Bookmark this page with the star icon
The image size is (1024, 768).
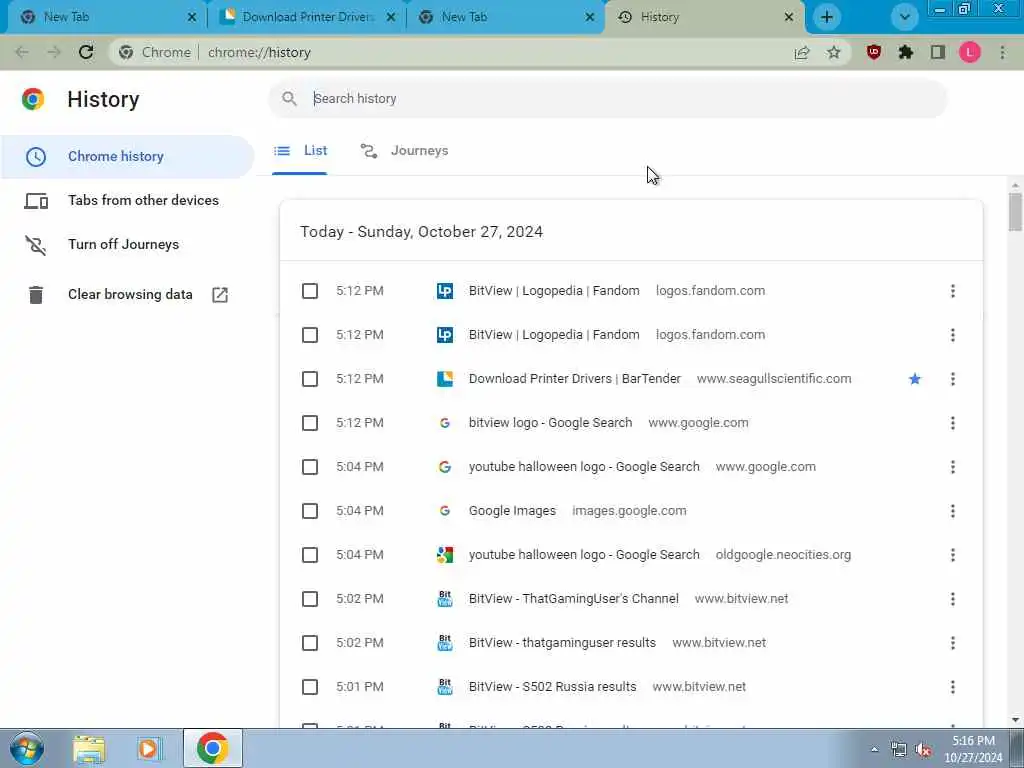(x=833, y=52)
